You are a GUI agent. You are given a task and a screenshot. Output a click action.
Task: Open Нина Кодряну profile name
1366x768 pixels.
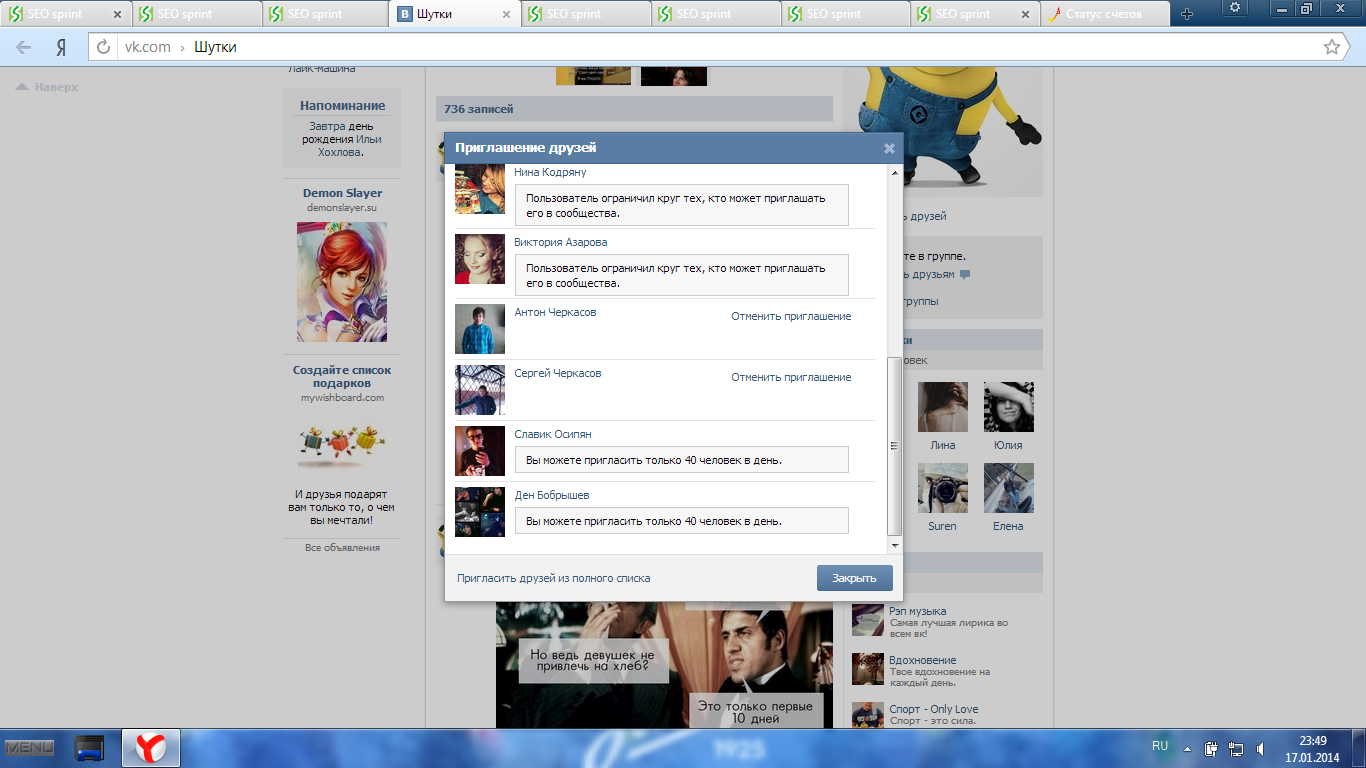tap(550, 172)
